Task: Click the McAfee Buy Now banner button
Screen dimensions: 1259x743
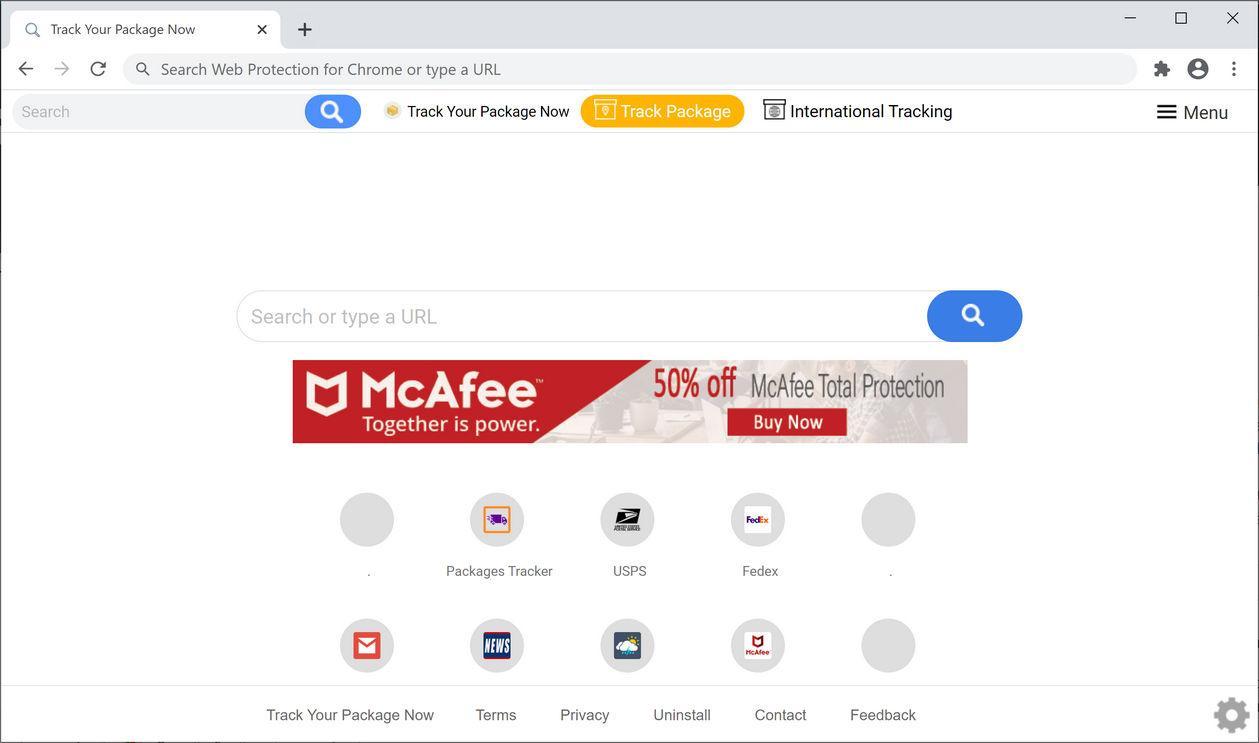Action: [x=787, y=422]
